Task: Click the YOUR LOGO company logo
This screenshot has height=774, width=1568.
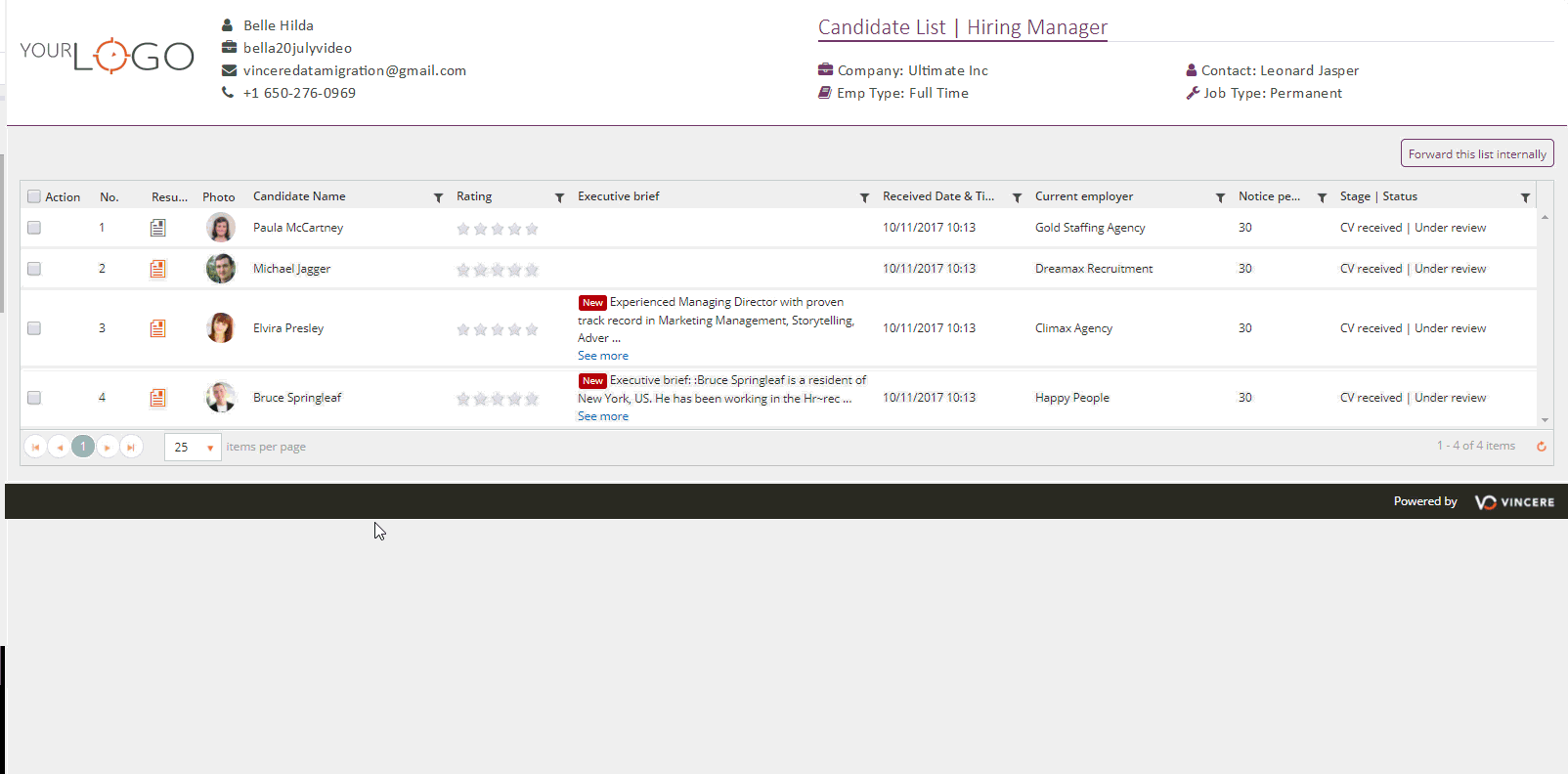Action: (107, 56)
